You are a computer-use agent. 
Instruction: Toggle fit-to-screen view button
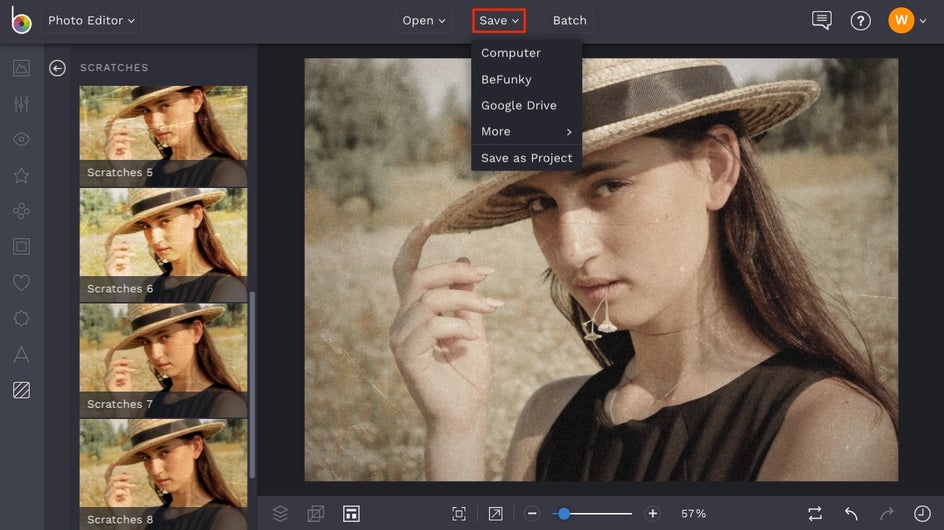pyautogui.click(x=459, y=513)
